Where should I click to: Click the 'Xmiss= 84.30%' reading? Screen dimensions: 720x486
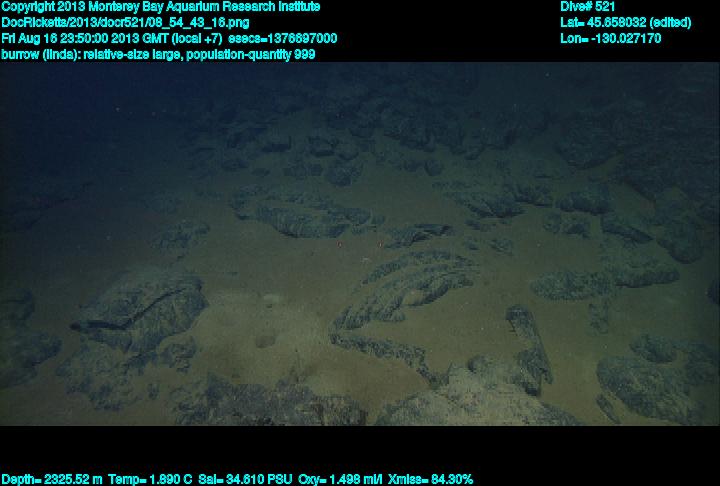point(430,480)
